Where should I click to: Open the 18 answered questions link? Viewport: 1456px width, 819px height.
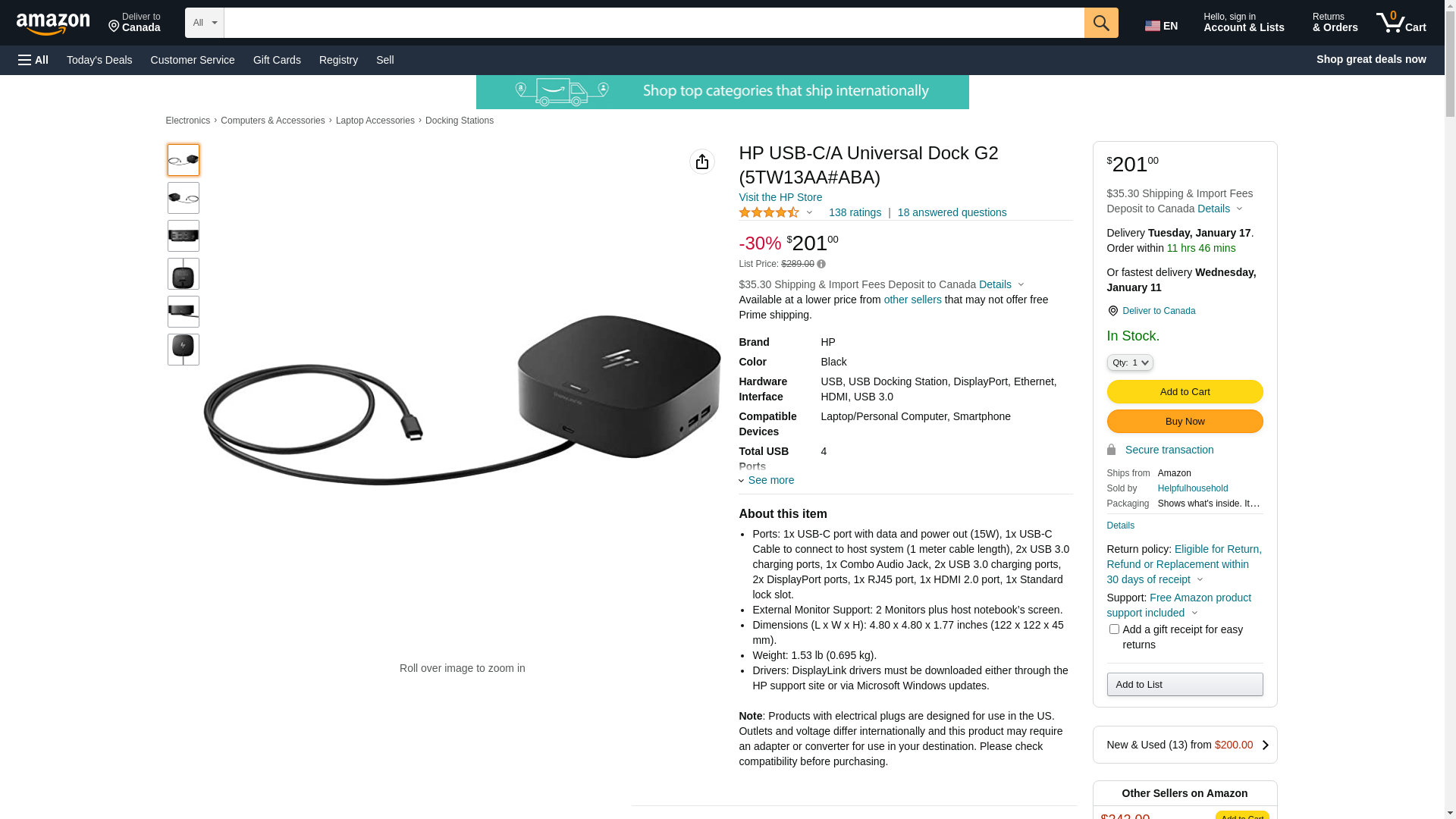coord(952,213)
